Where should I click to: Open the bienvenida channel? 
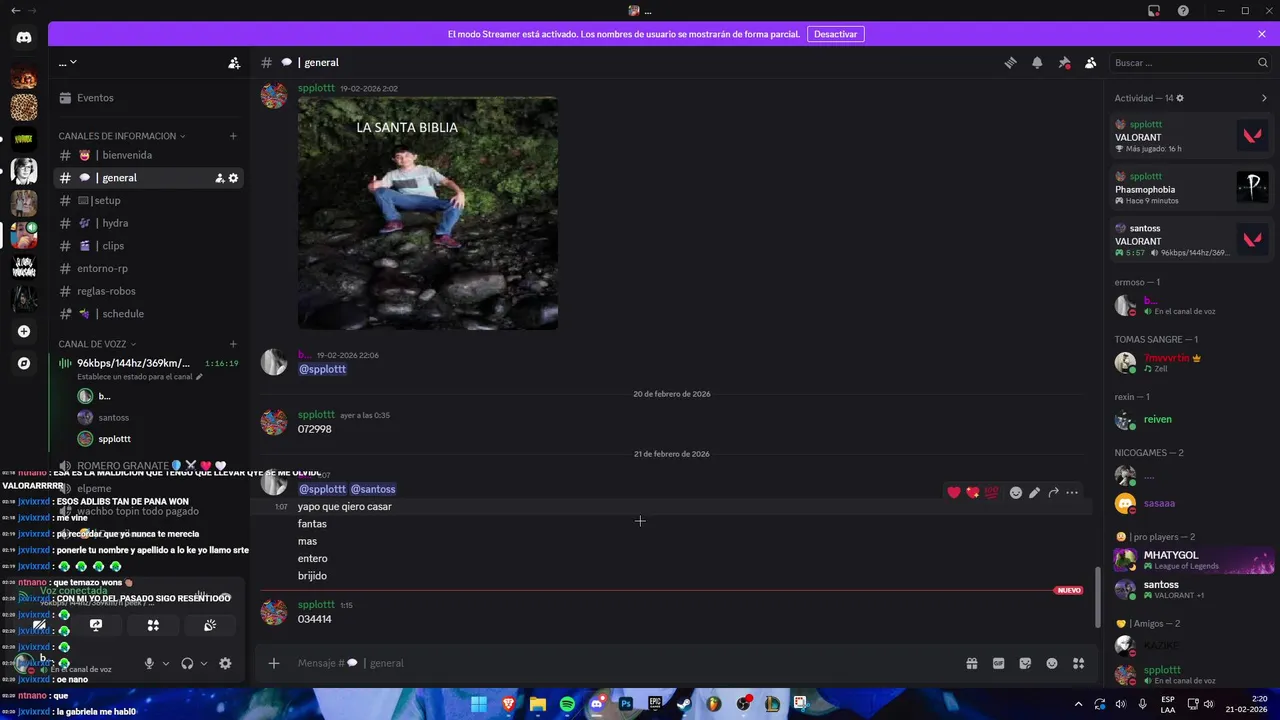(148, 155)
